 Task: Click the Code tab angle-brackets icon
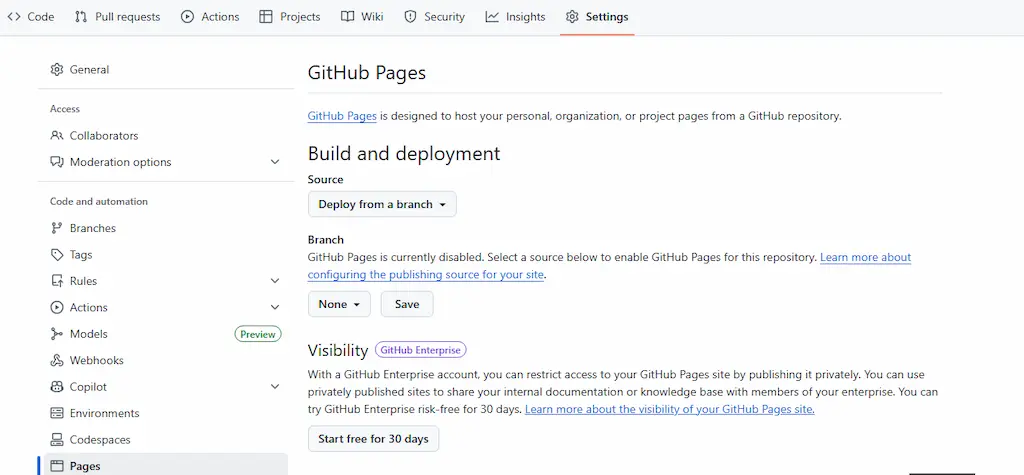(14, 17)
